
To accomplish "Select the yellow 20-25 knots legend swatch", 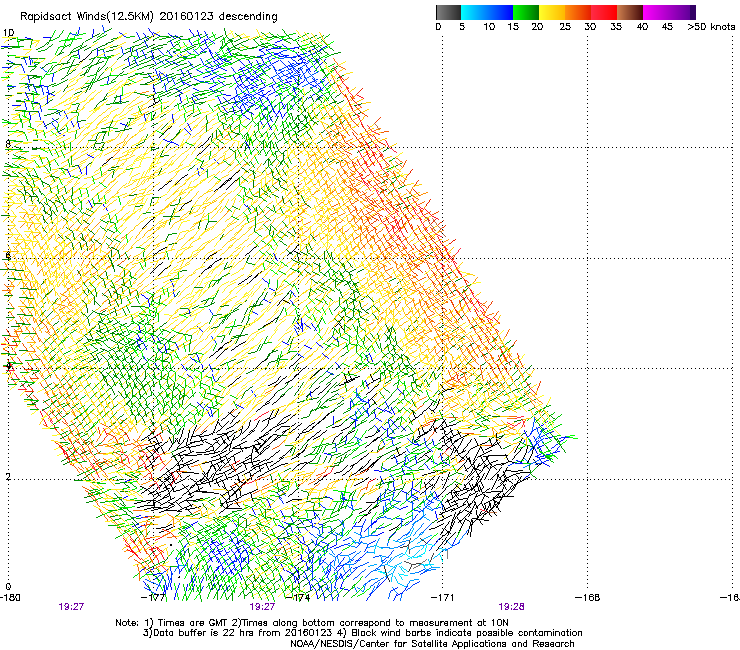I will click(552, 12).
